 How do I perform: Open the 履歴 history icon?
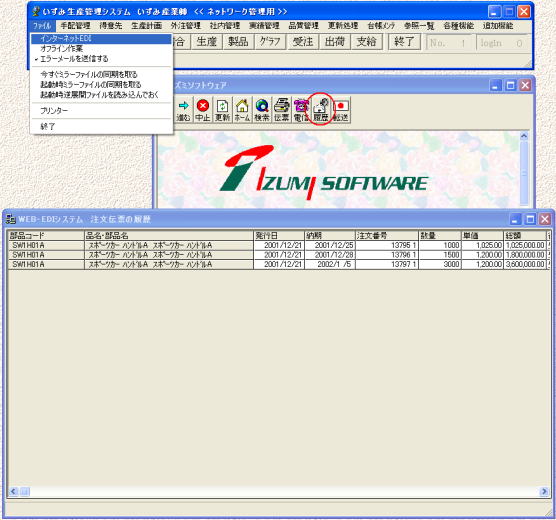click(x=321, y=110)
